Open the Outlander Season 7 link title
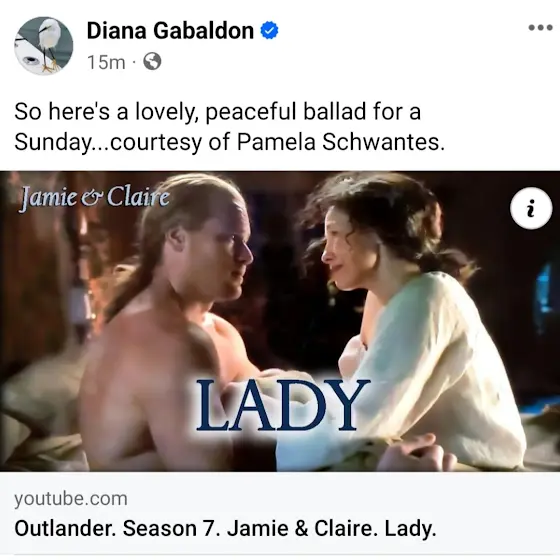 click(225, 529)
